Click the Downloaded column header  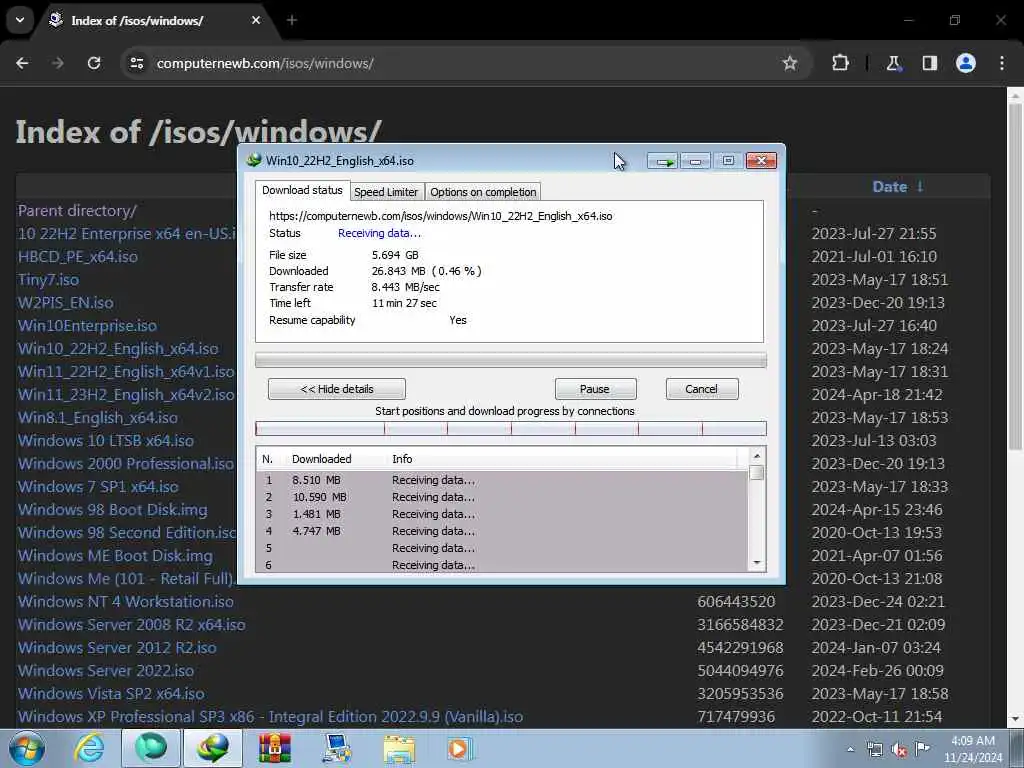[321, 459]
